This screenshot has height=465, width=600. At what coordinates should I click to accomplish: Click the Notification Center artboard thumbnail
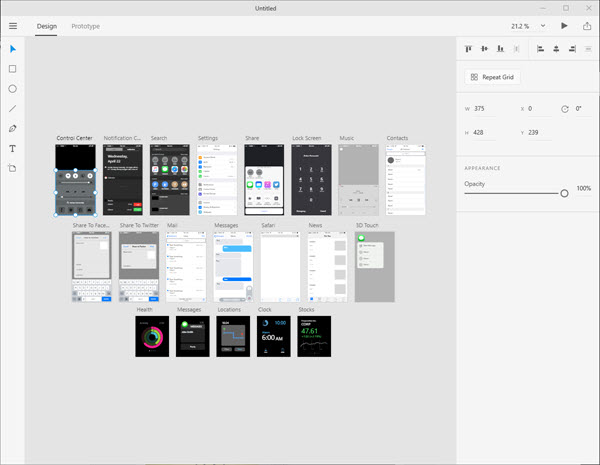pos(123,180)
